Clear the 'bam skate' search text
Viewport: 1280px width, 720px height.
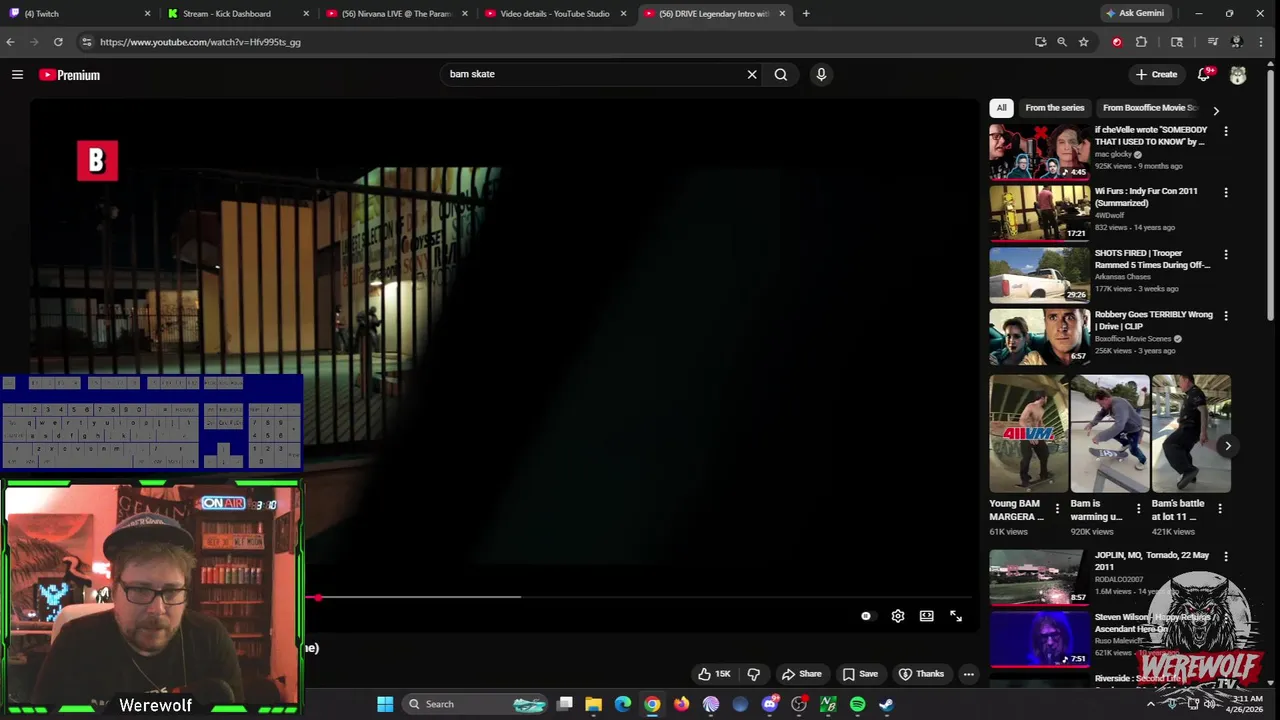point(752,74)
